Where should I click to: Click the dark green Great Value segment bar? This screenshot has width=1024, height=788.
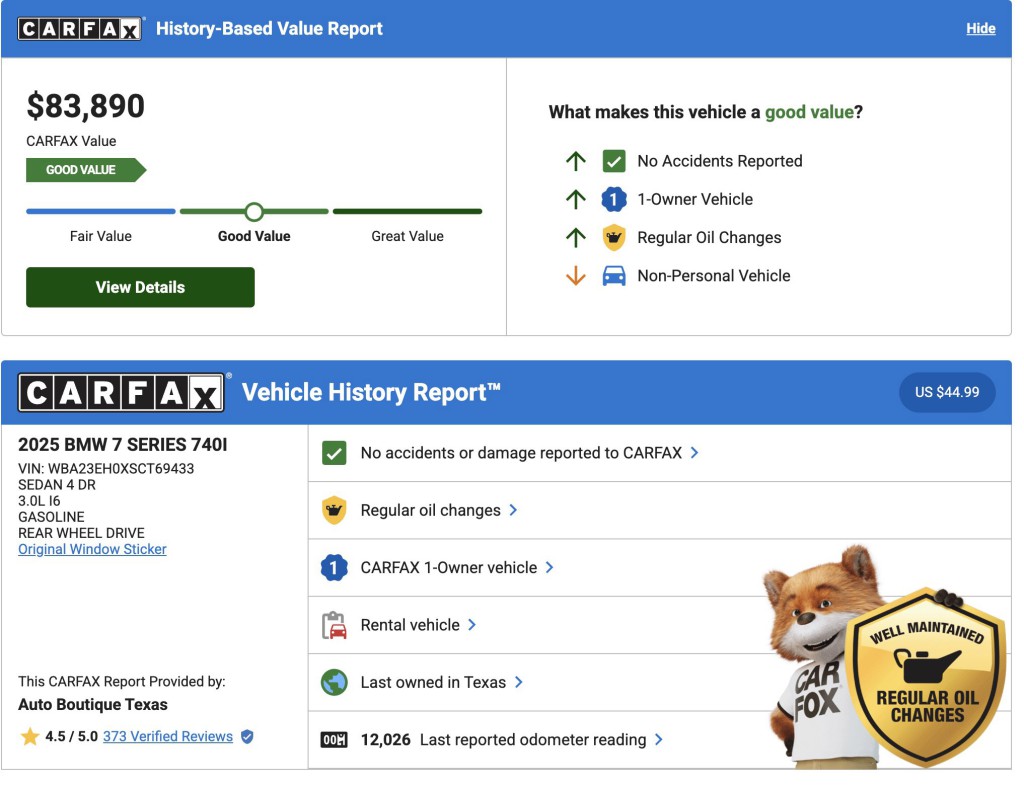(x=408, y=212)
